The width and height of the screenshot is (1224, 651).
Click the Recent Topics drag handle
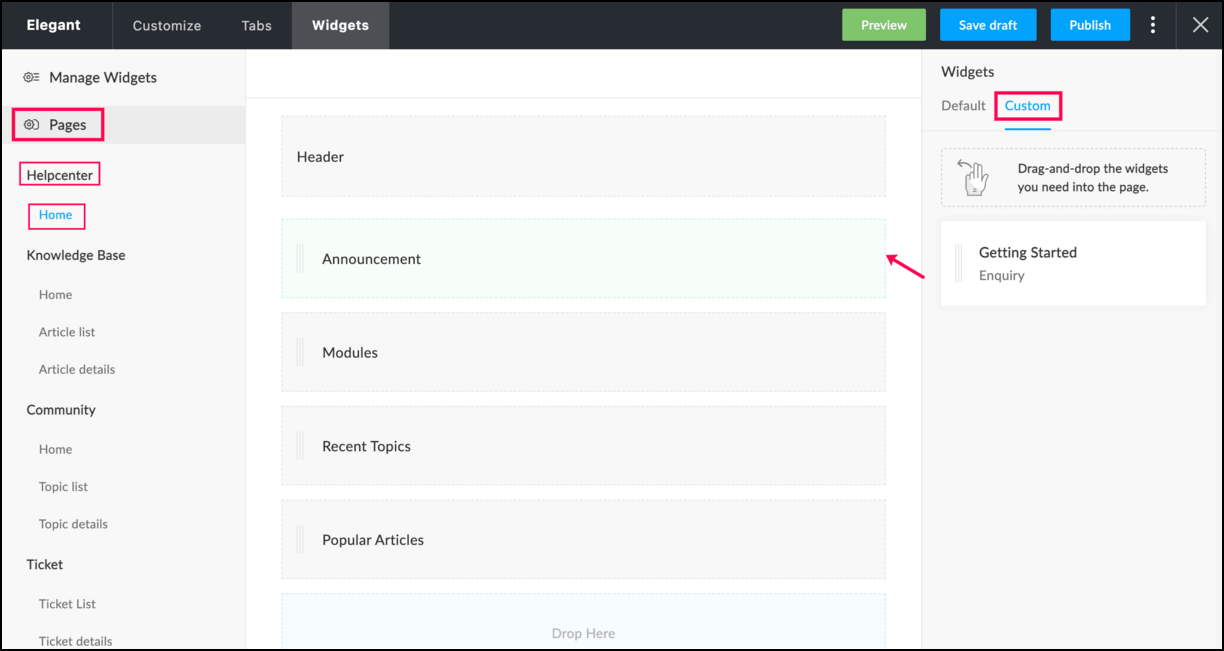pyautogui.click(x=300, y=446)
